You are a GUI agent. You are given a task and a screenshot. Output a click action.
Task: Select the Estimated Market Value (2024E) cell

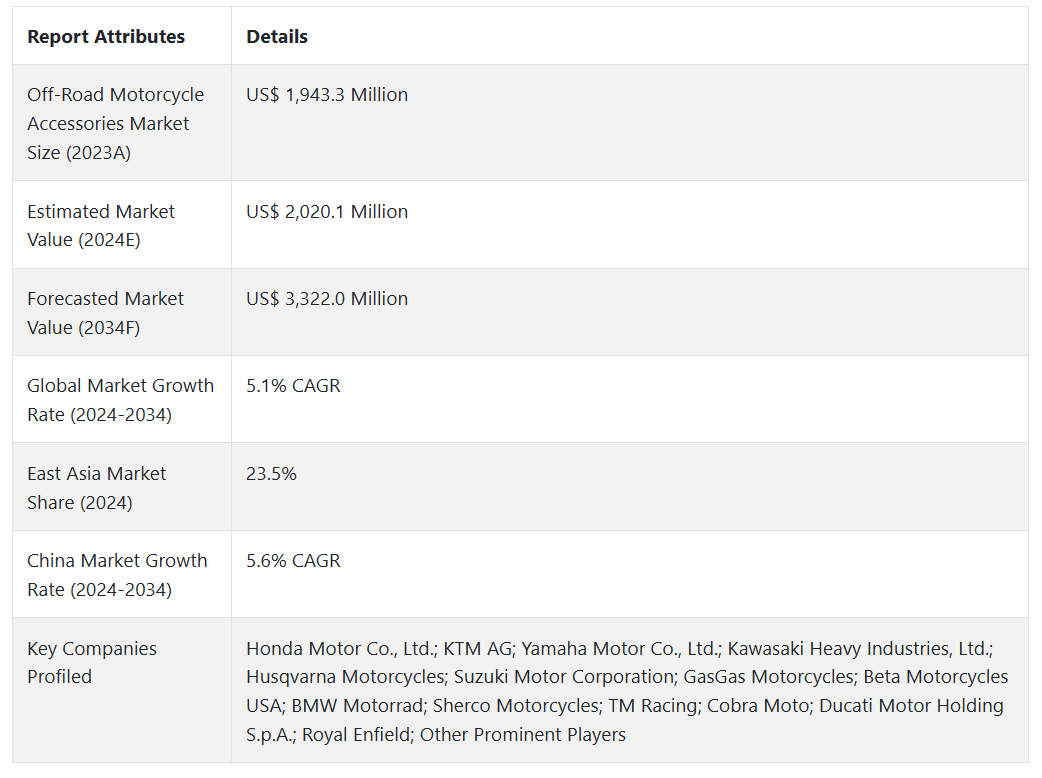100,225
